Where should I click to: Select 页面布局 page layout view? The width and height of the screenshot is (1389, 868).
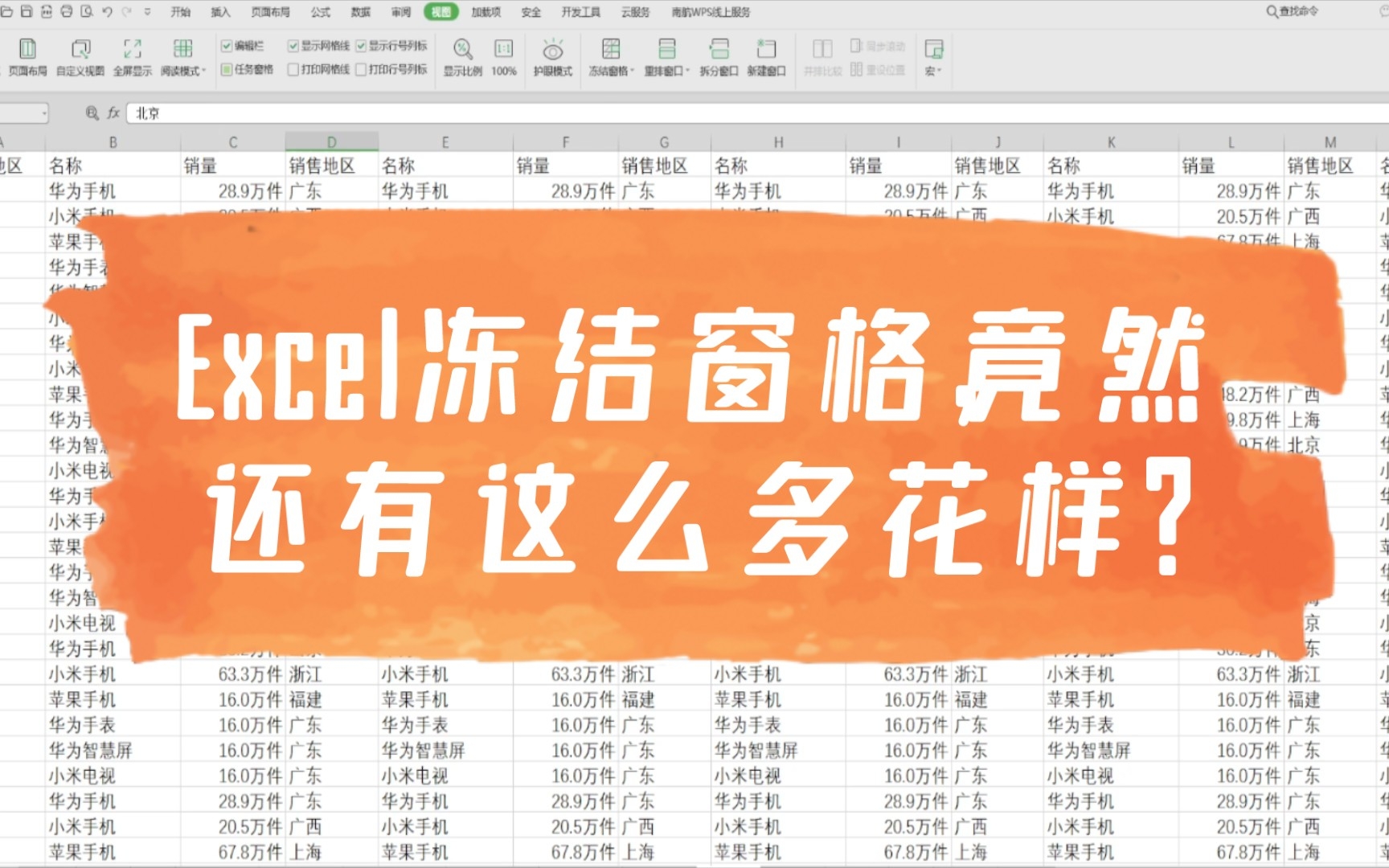[27, 56]
